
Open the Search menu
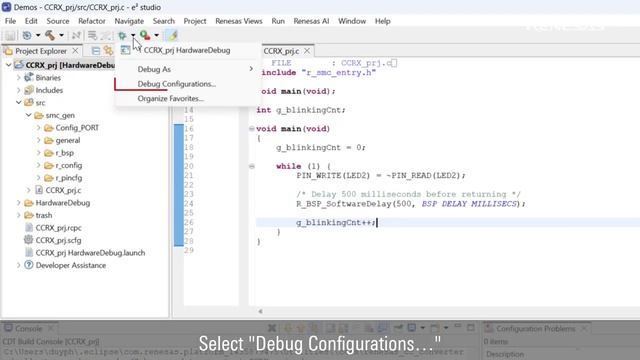164,21
